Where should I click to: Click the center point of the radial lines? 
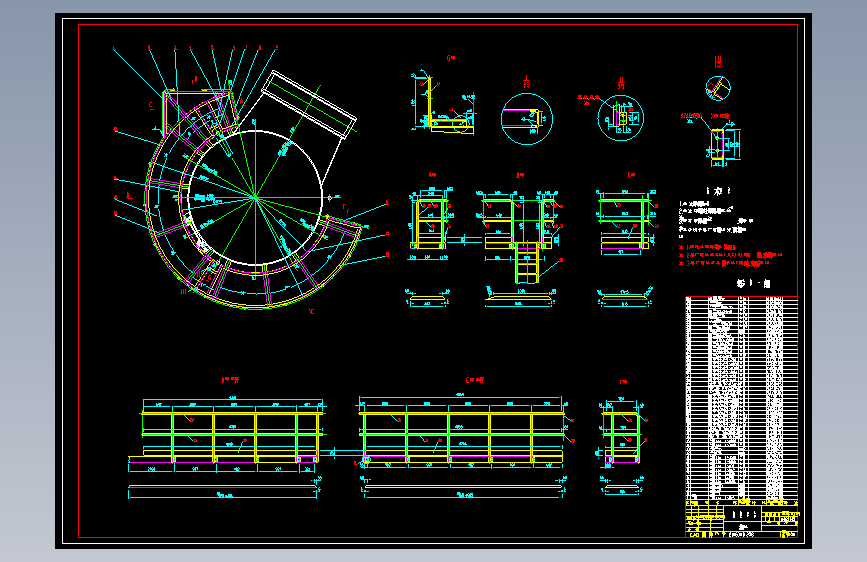pyautogui.click(x=255, y=197)
